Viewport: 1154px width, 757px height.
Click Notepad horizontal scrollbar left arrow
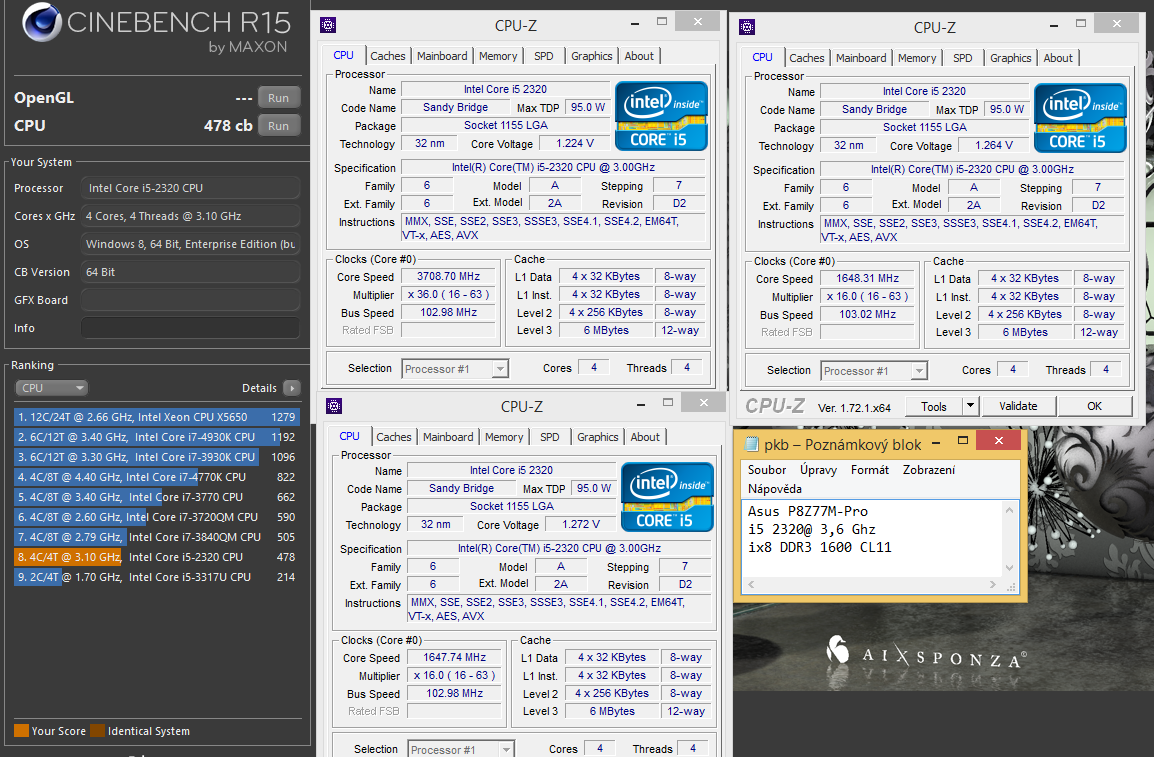pos(751,584)
